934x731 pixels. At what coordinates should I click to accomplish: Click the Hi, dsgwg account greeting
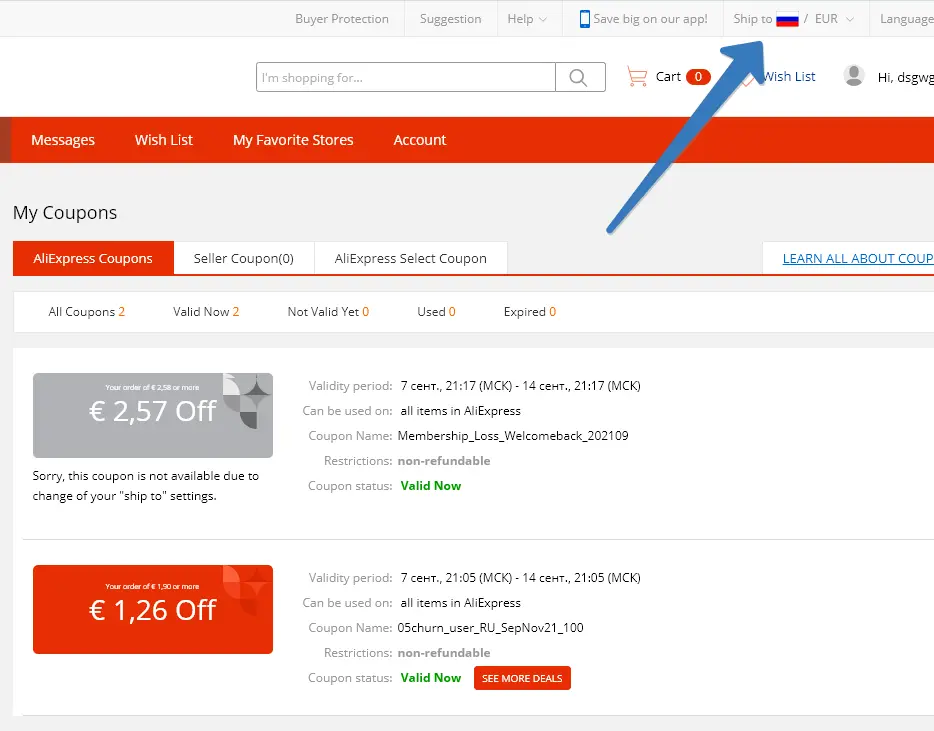(x=905, y=77)
